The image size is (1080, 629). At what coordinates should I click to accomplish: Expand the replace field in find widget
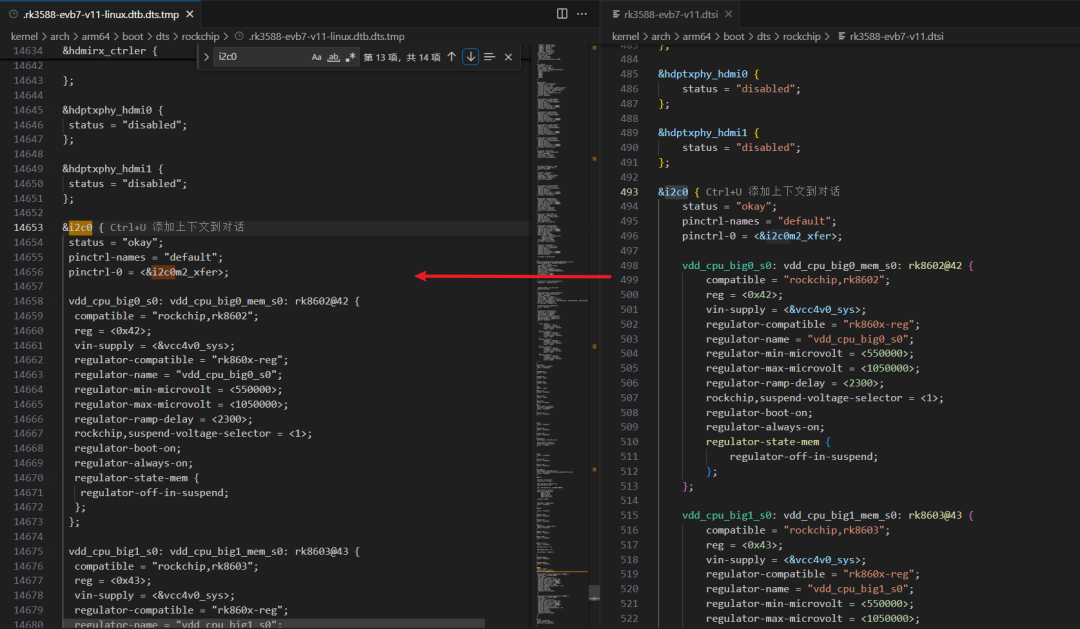[x=207, y=57]
